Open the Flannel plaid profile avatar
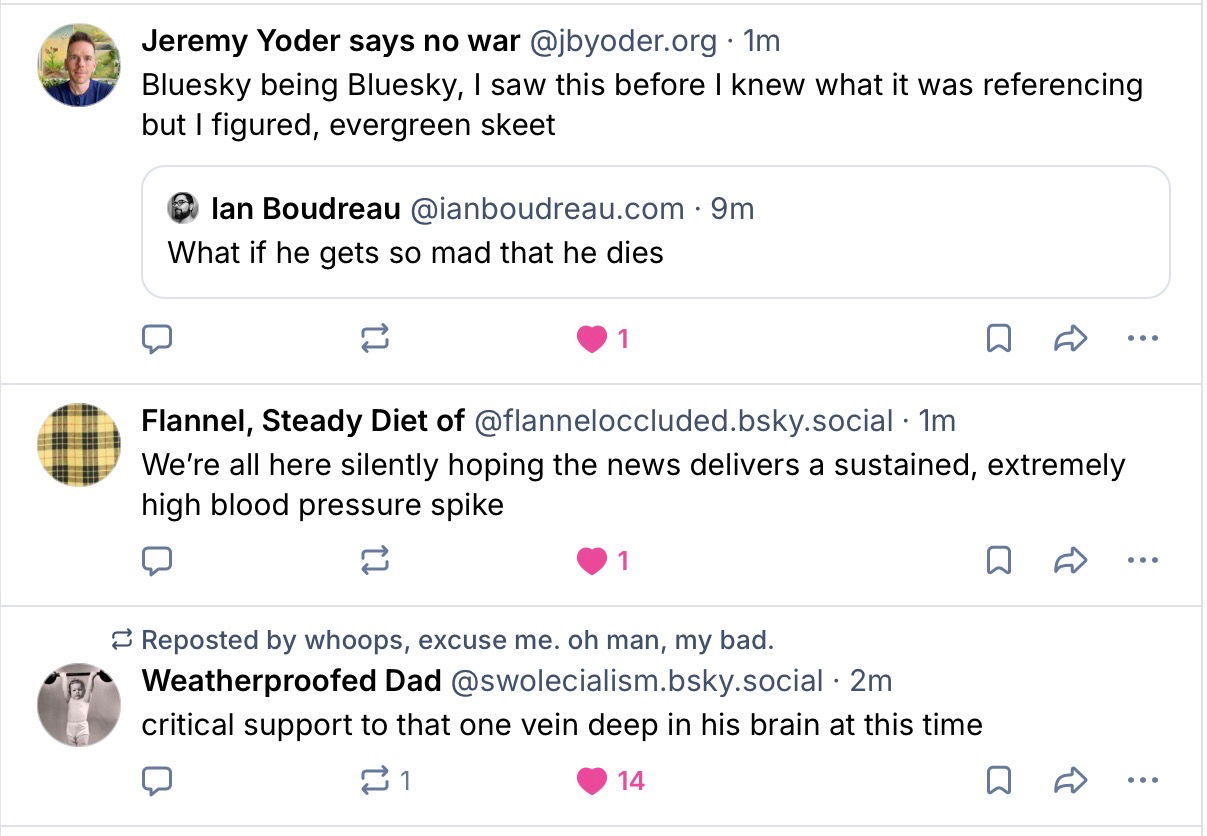 (x=79, y=444)
